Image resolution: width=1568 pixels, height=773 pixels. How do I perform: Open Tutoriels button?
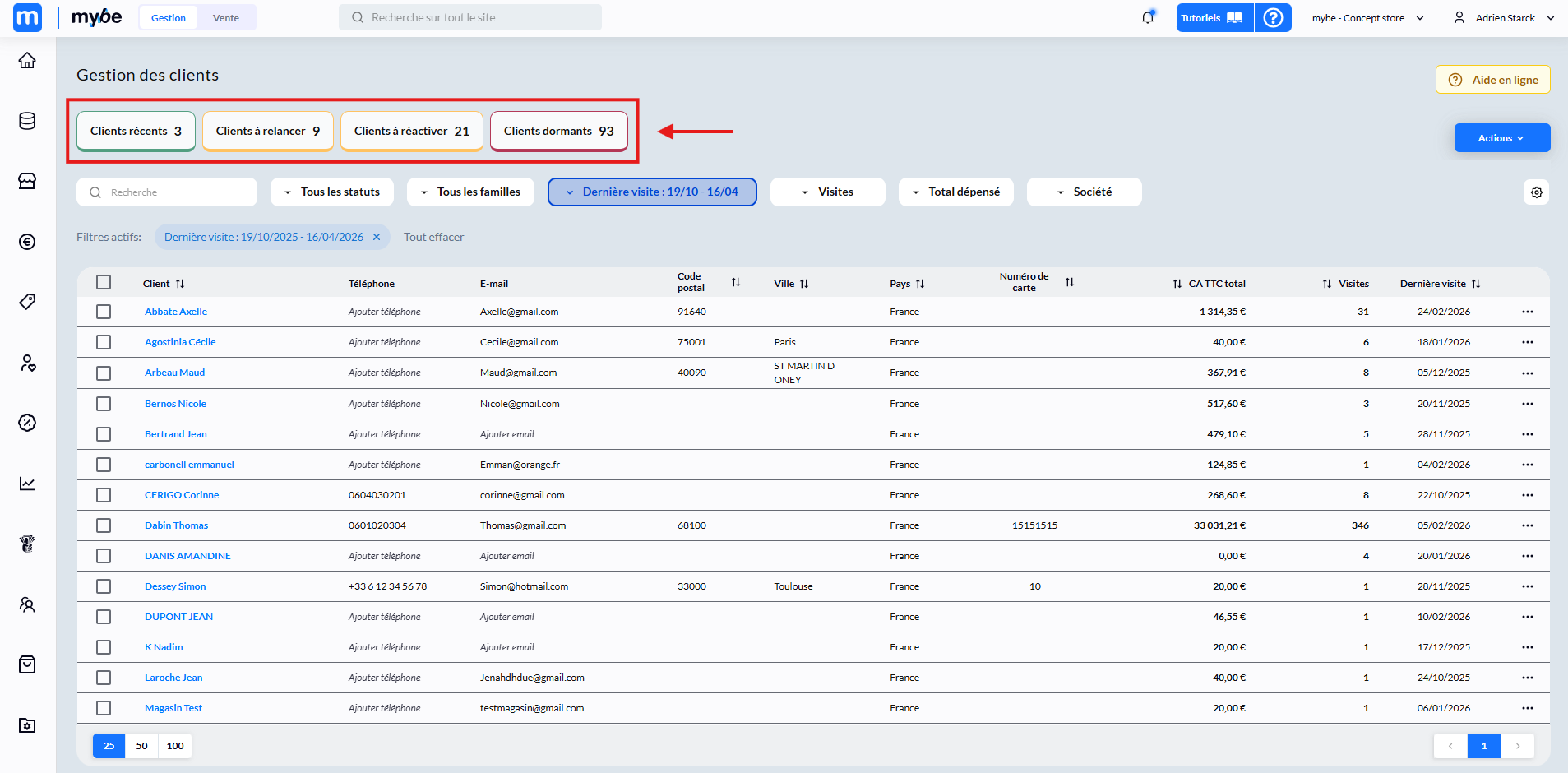pos(1214,17)
